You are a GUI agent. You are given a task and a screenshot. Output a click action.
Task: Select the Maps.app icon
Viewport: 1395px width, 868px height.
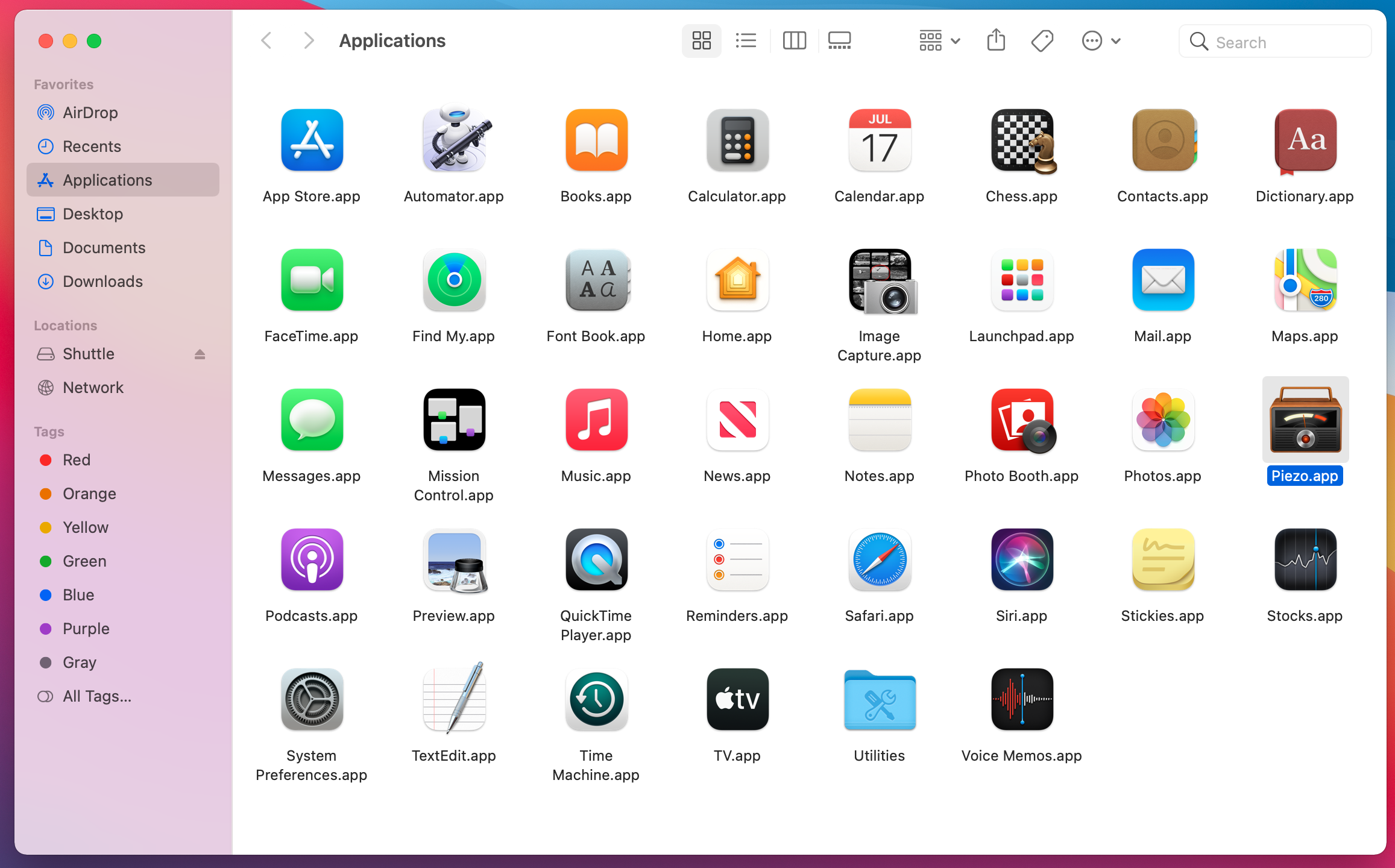1305,280
